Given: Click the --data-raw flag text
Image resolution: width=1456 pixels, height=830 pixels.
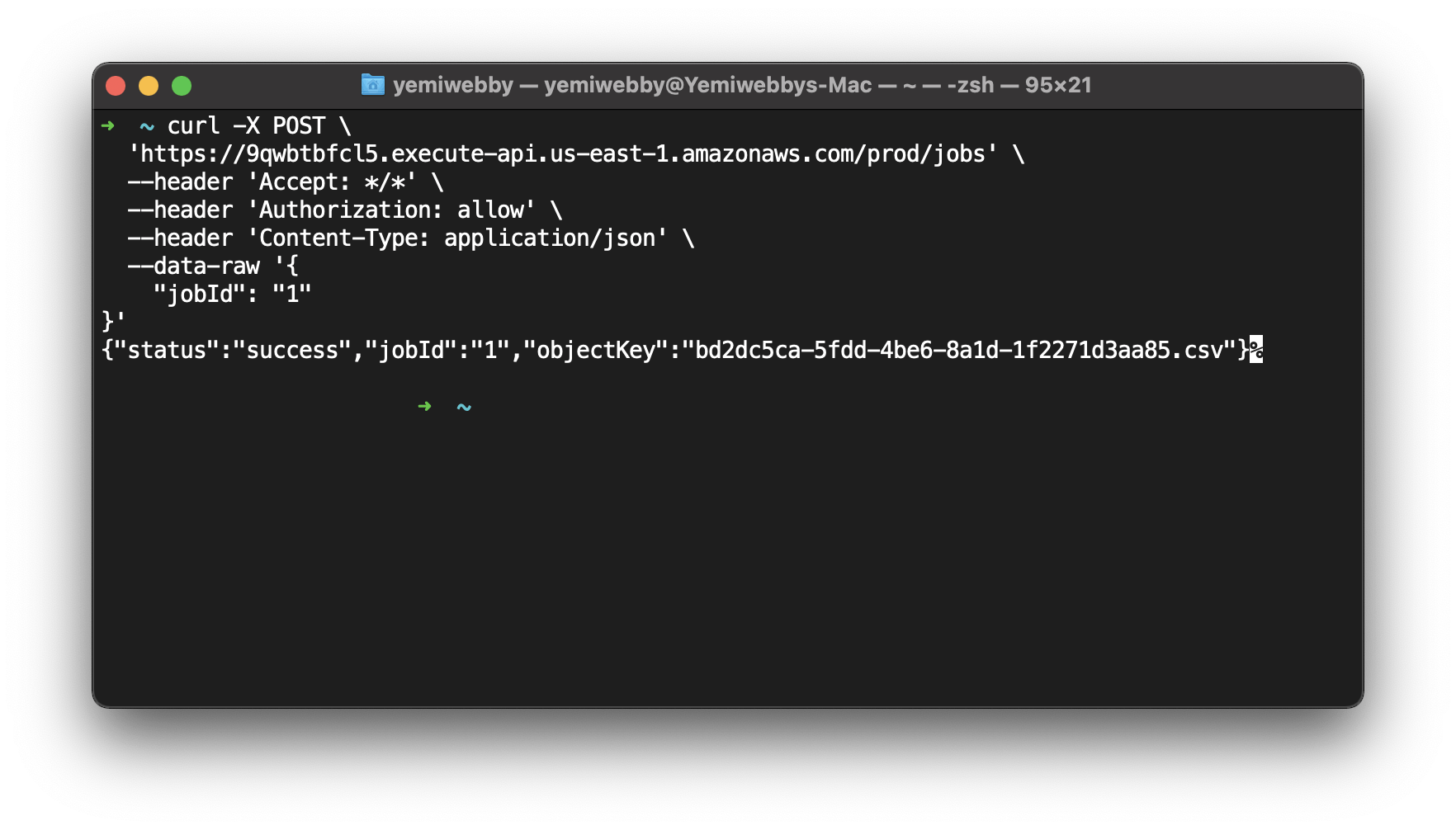Looking at the screenshot, I should 194,265.
